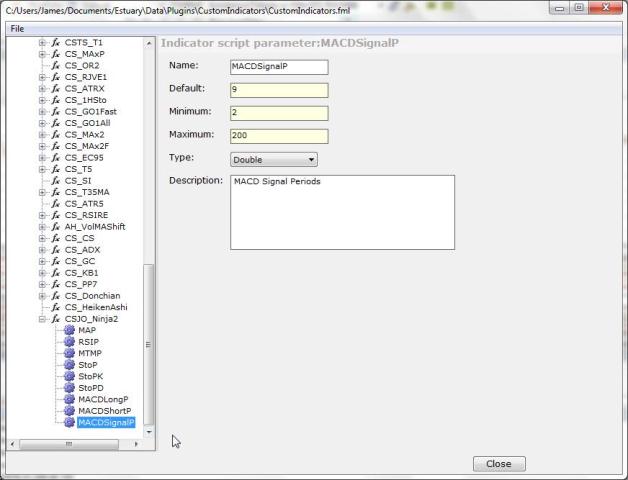Expand the CS_MAxP tree node

click(42, 54)
